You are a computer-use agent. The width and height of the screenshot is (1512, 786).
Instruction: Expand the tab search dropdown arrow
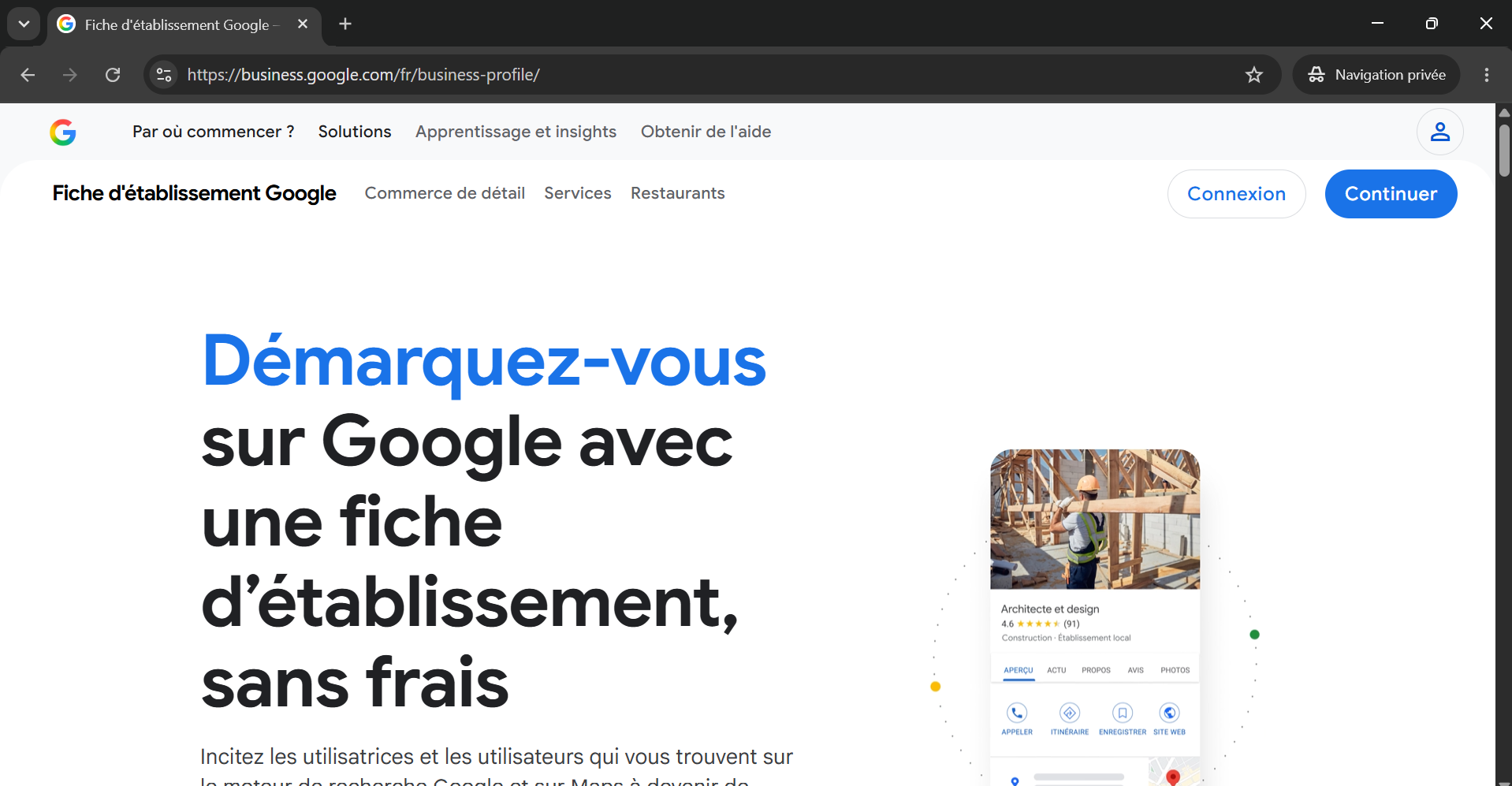click(x=24, y=24)
